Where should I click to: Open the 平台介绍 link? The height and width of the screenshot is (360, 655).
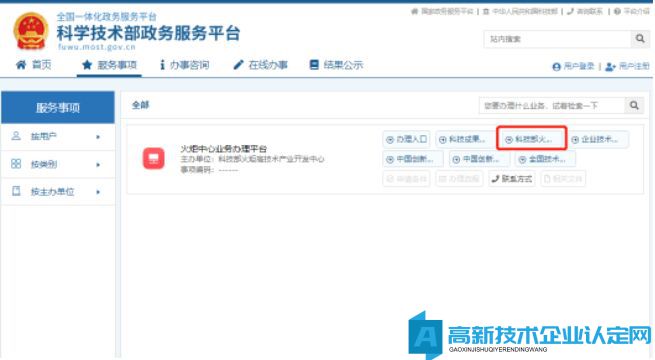pos(632,11)
